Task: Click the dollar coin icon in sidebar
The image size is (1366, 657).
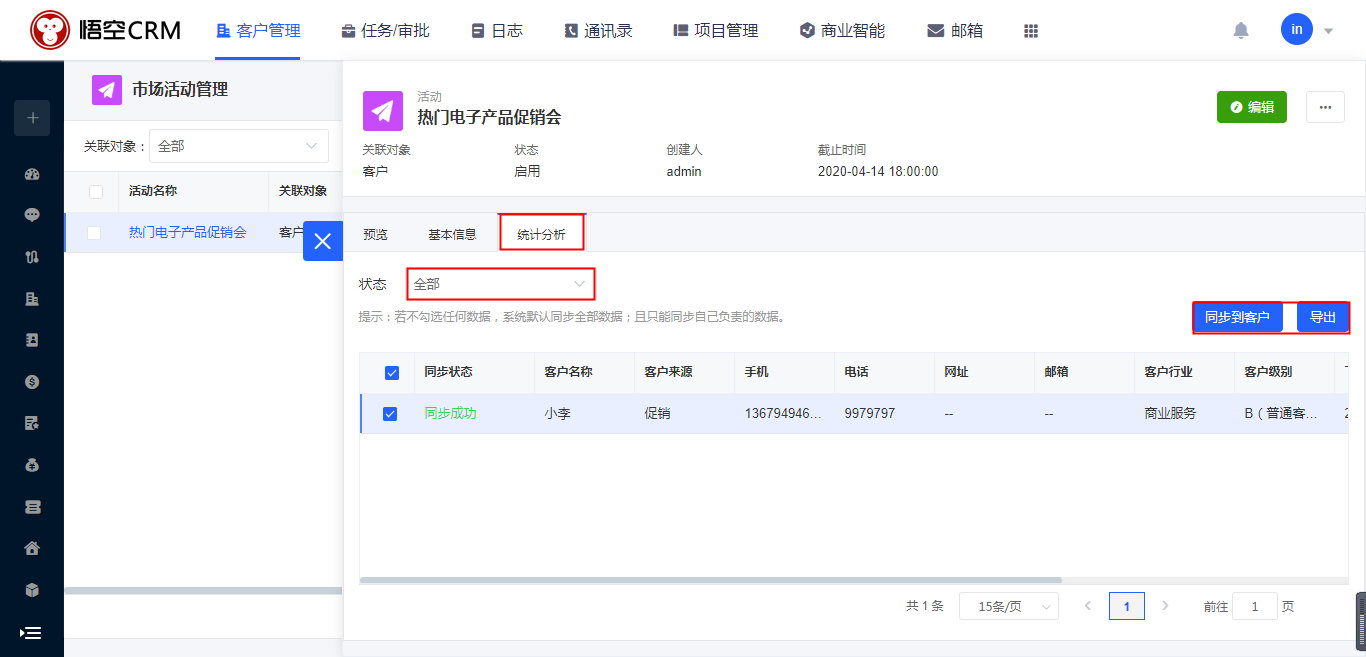Action: coord(32,382)
